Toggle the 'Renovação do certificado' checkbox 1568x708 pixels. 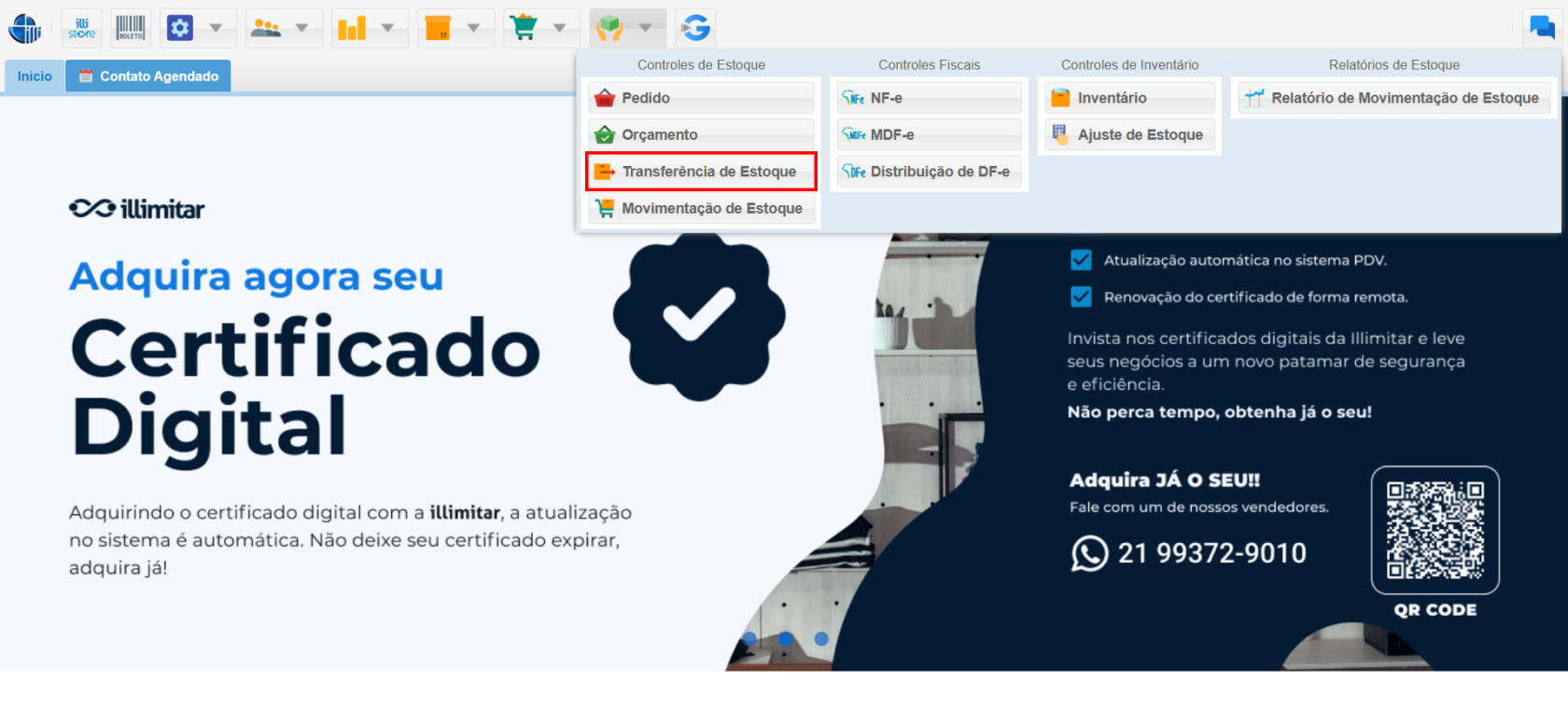coord(1081,297)
